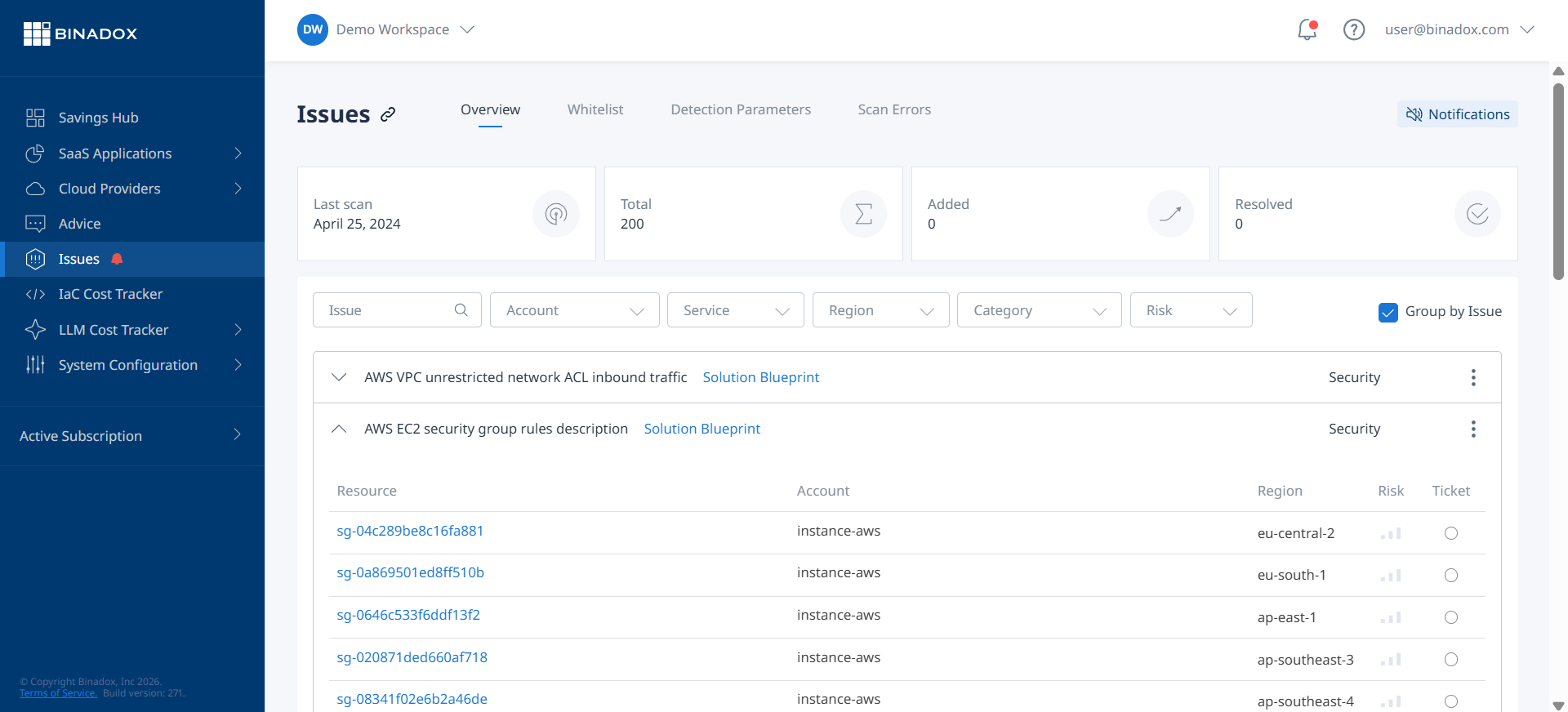Switch to the Overview tab
The image size is (1568, 712).
[x=490, y=109]
